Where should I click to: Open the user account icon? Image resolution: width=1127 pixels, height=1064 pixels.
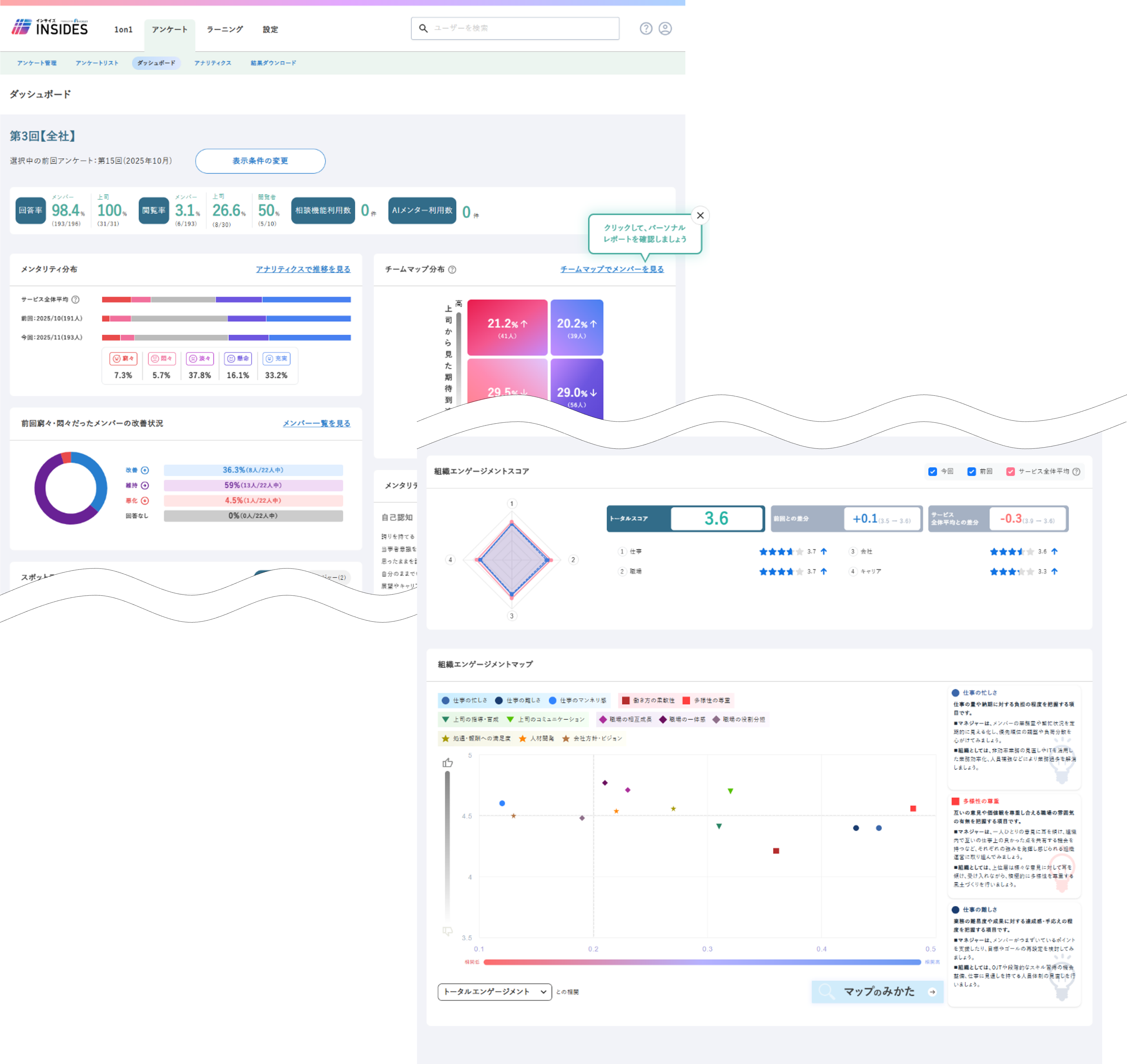(665, 28)
